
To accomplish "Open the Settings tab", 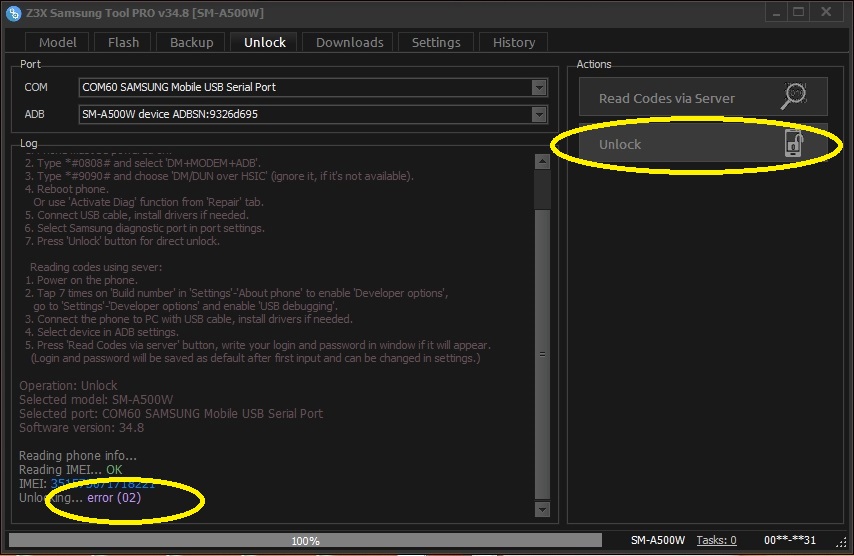I will click(x=436, y=42).
